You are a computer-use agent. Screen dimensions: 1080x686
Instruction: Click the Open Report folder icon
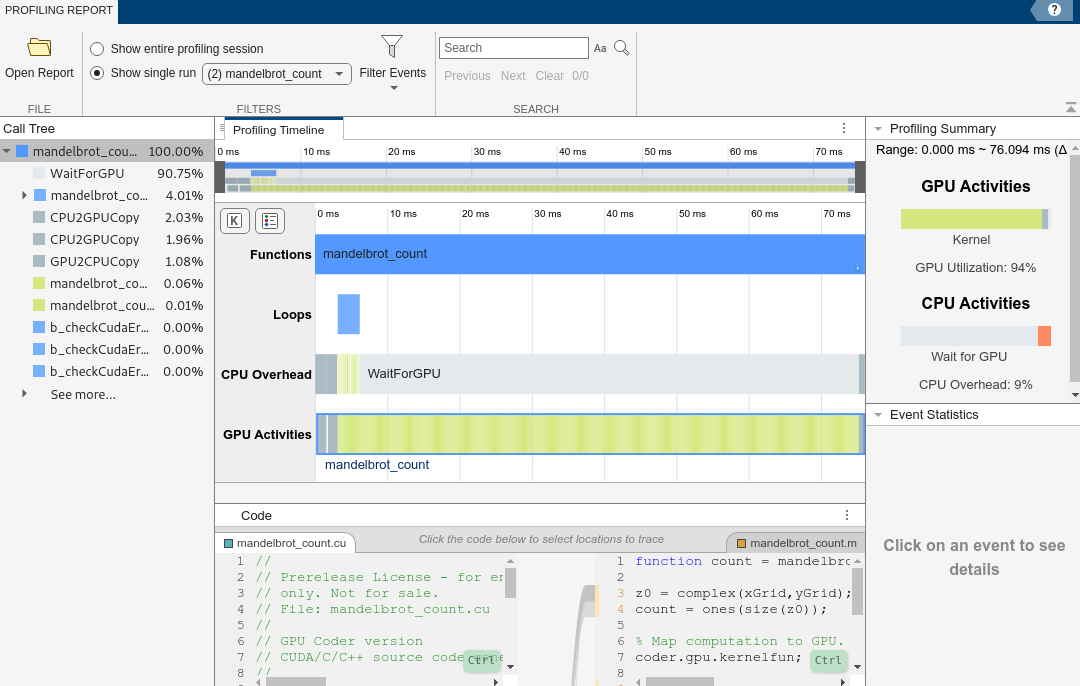[39, 48]
